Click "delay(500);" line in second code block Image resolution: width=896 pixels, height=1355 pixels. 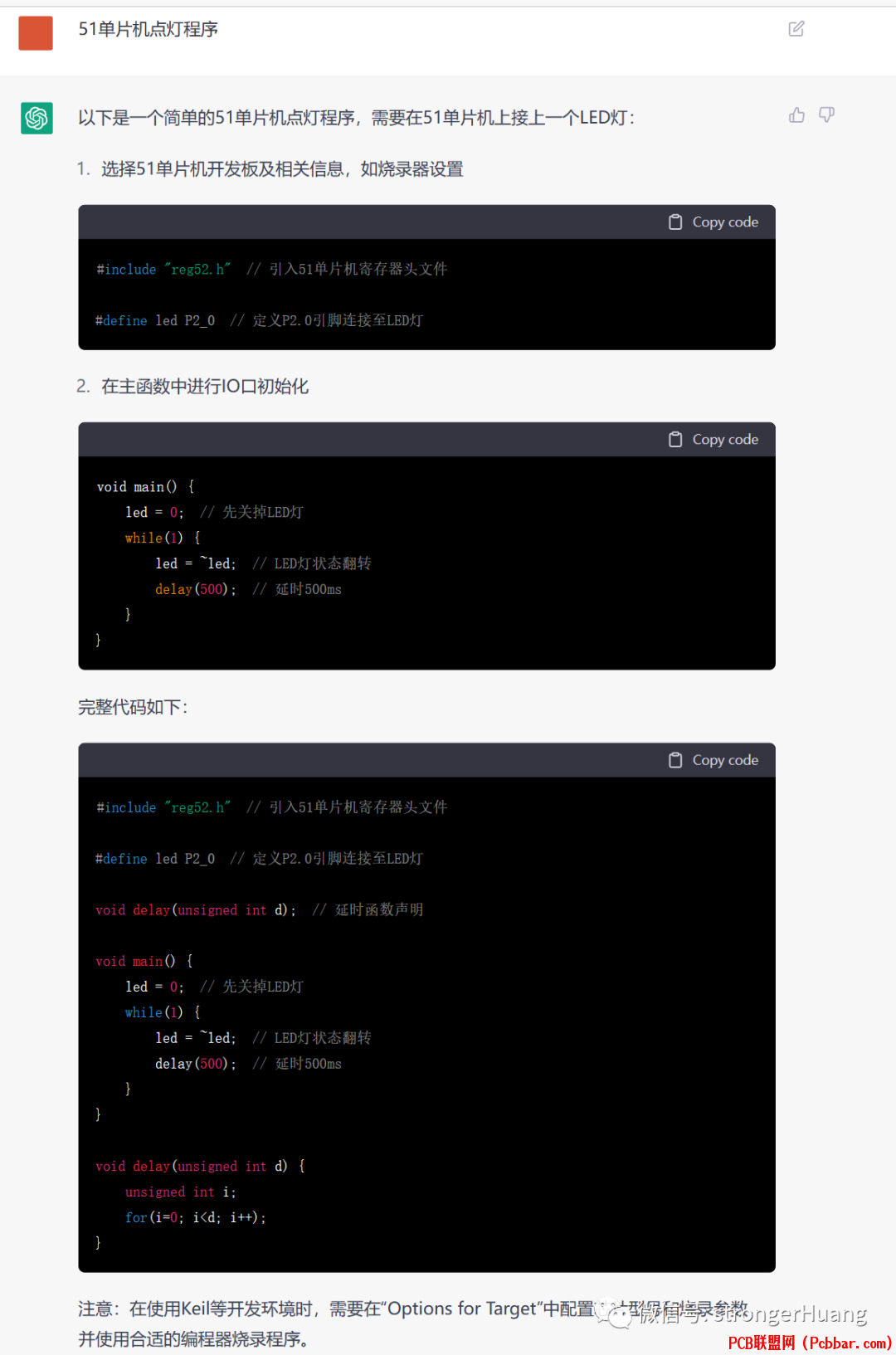pyautogui.click(x=248, y=590)
